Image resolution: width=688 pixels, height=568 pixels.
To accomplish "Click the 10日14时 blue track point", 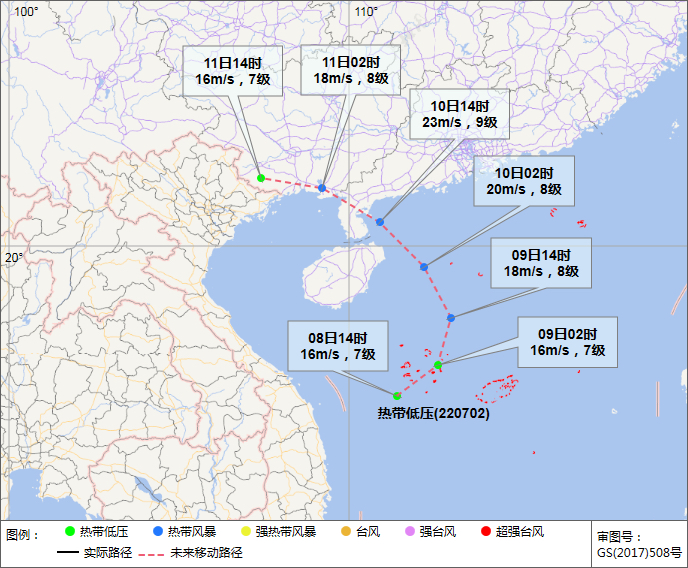I will (x=380, y=222).
